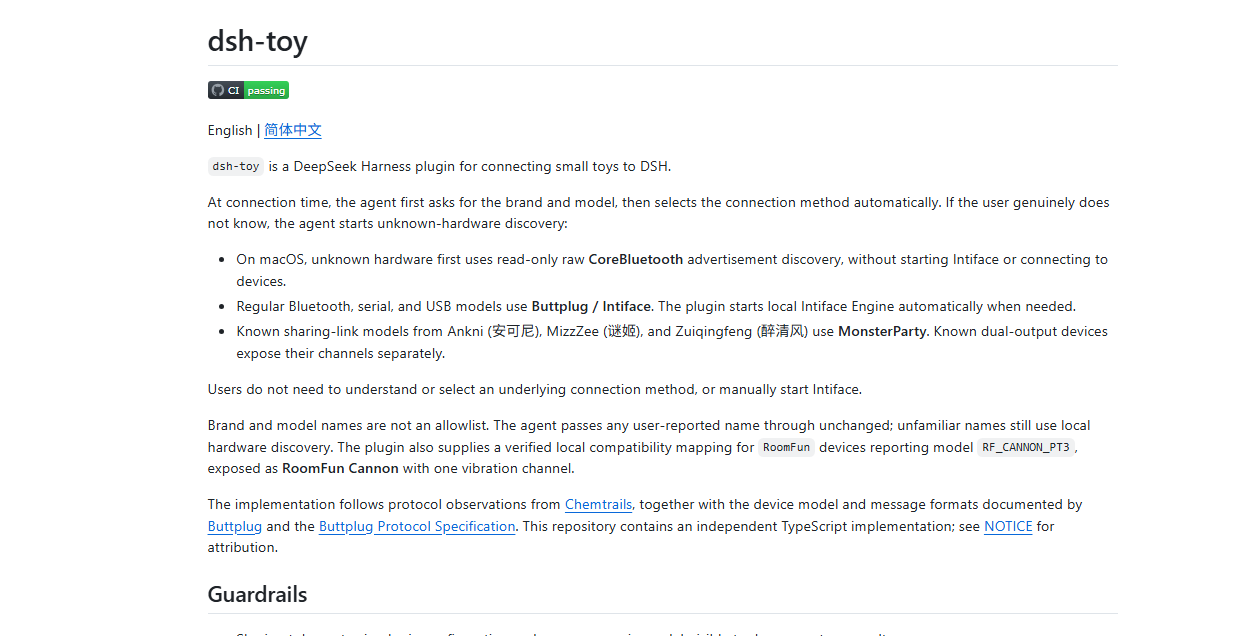Click the inline code 'dsh-toy'

pos(236,166)
